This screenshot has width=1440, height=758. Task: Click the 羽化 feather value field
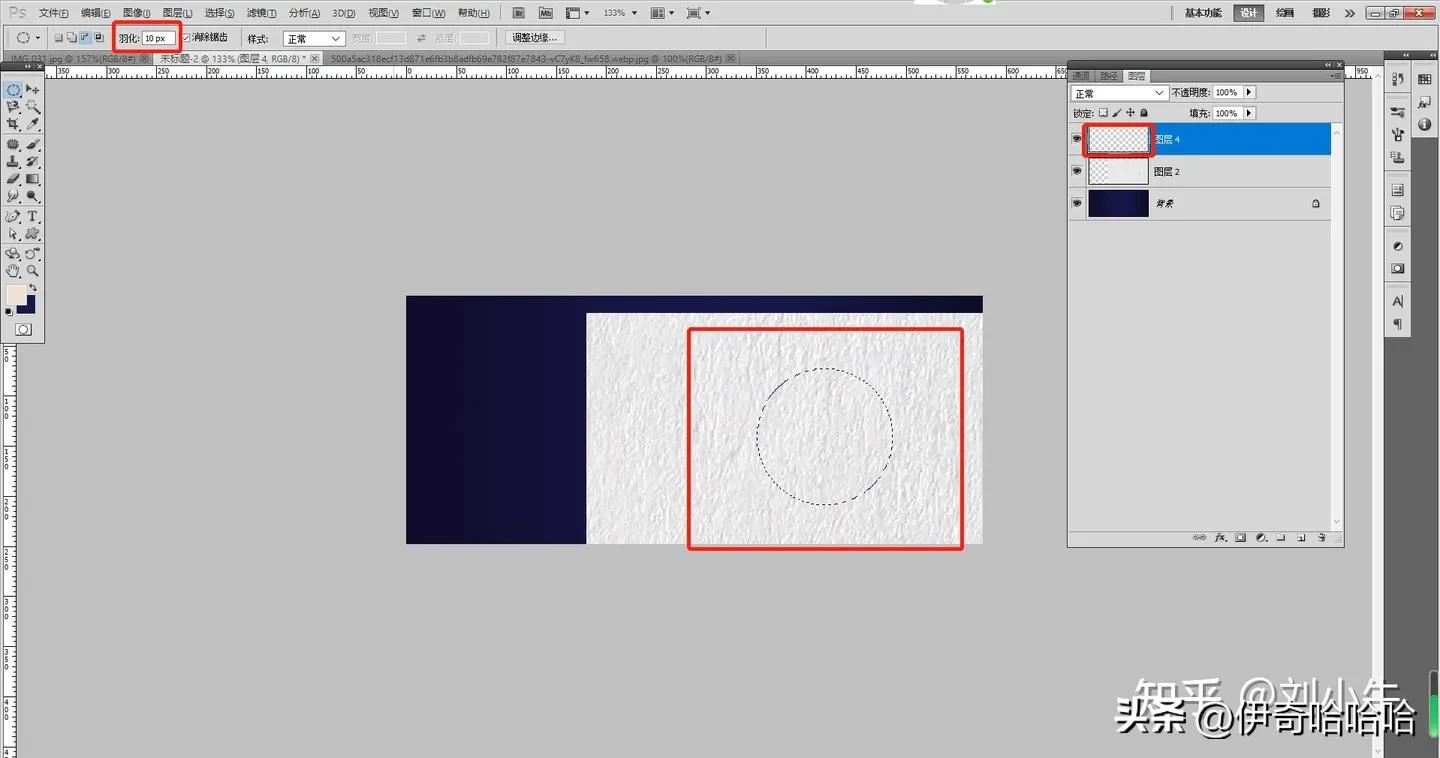[x=158, y=36]
